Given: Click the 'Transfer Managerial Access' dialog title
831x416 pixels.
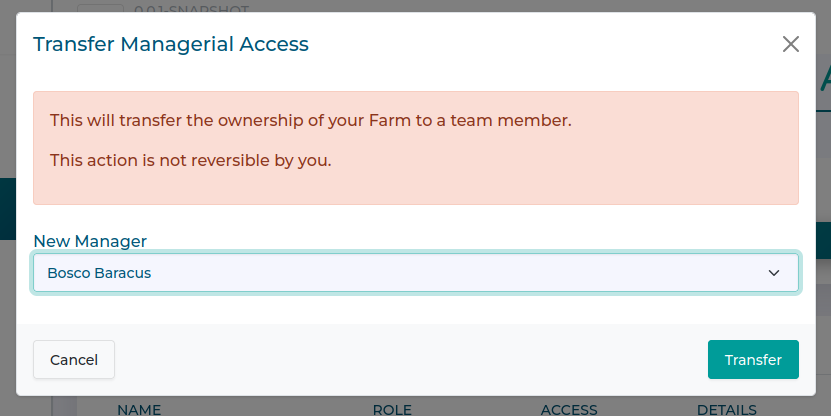Looking at the screenshot, I should (171, 44).
